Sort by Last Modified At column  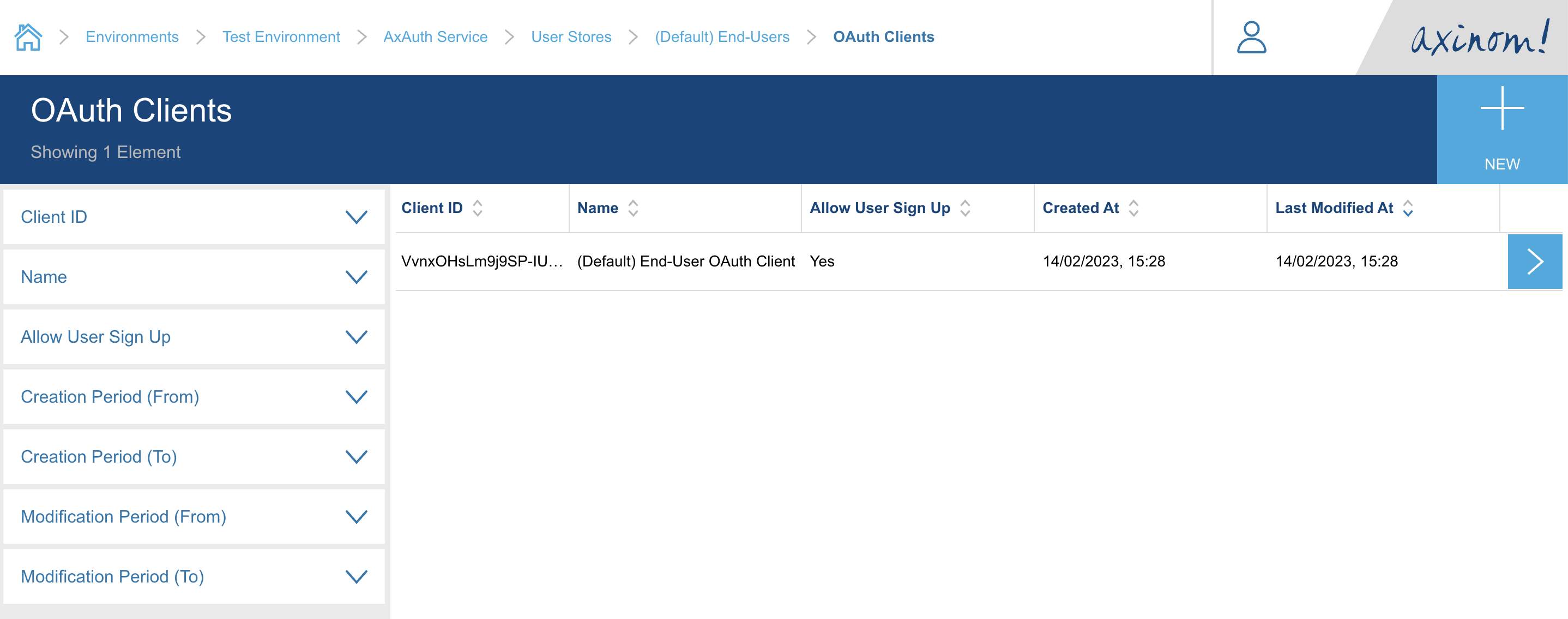click(1408, 208)
